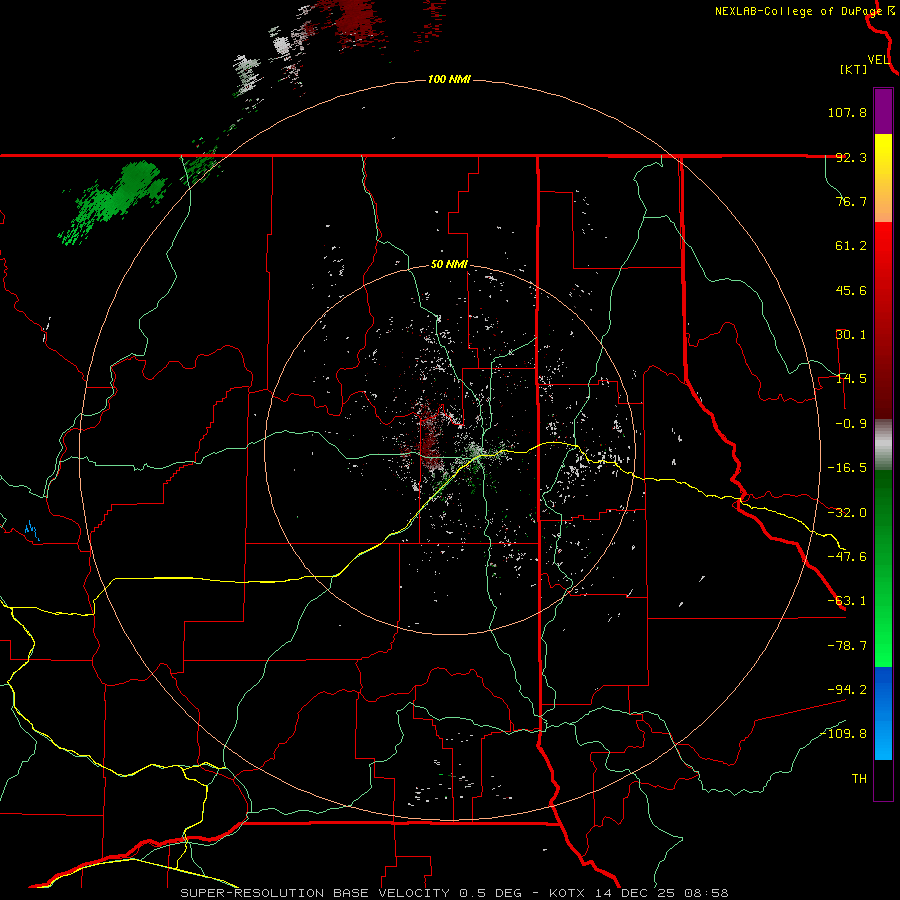Click the -63.1 velocity scale value

[x=847, y=601]
